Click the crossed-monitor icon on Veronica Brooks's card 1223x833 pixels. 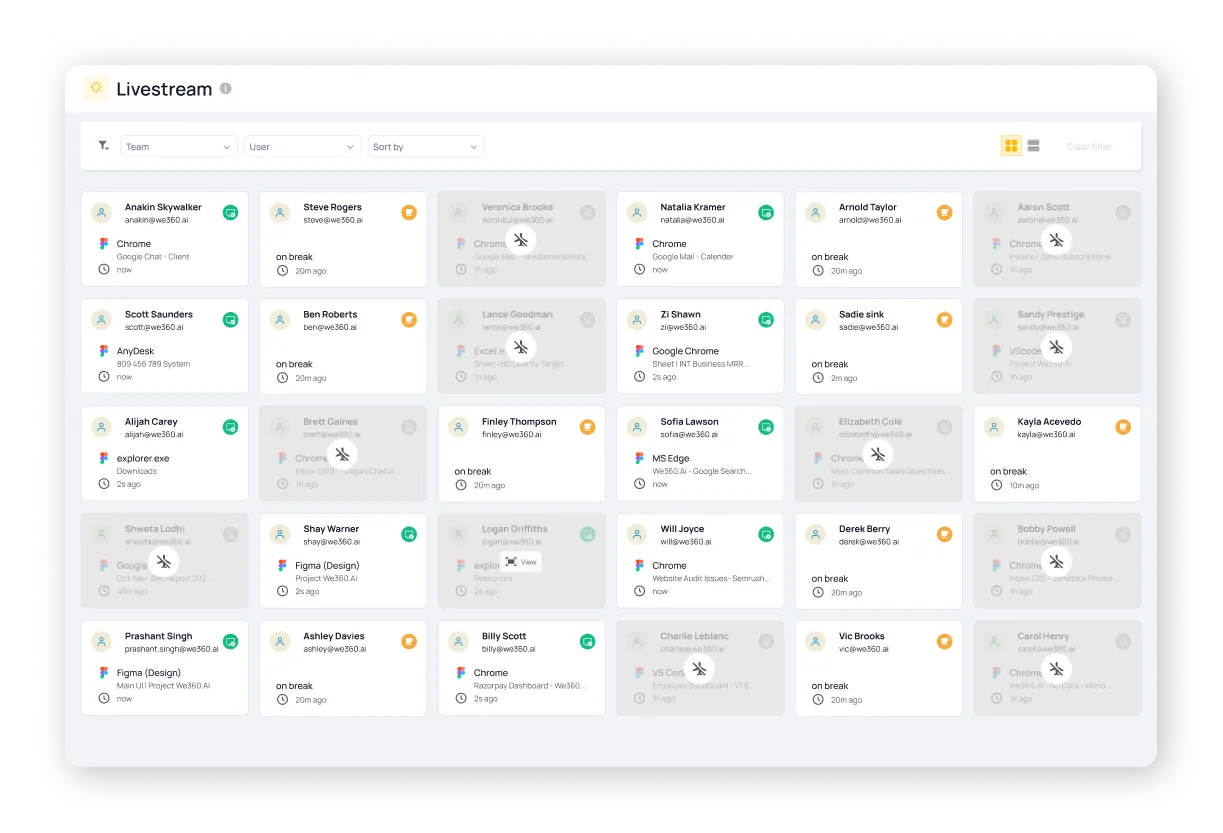(520, 240)
